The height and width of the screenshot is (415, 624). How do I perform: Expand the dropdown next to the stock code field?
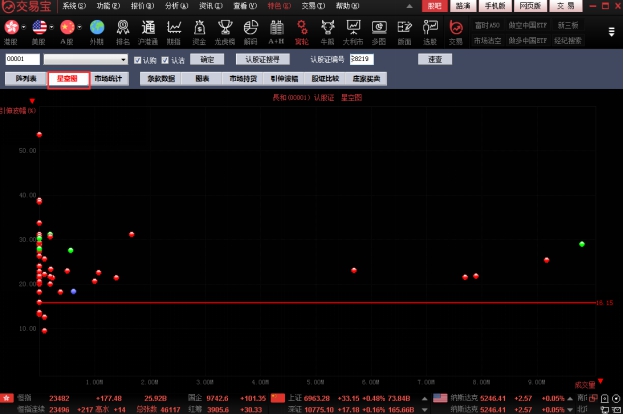point(124,60)
